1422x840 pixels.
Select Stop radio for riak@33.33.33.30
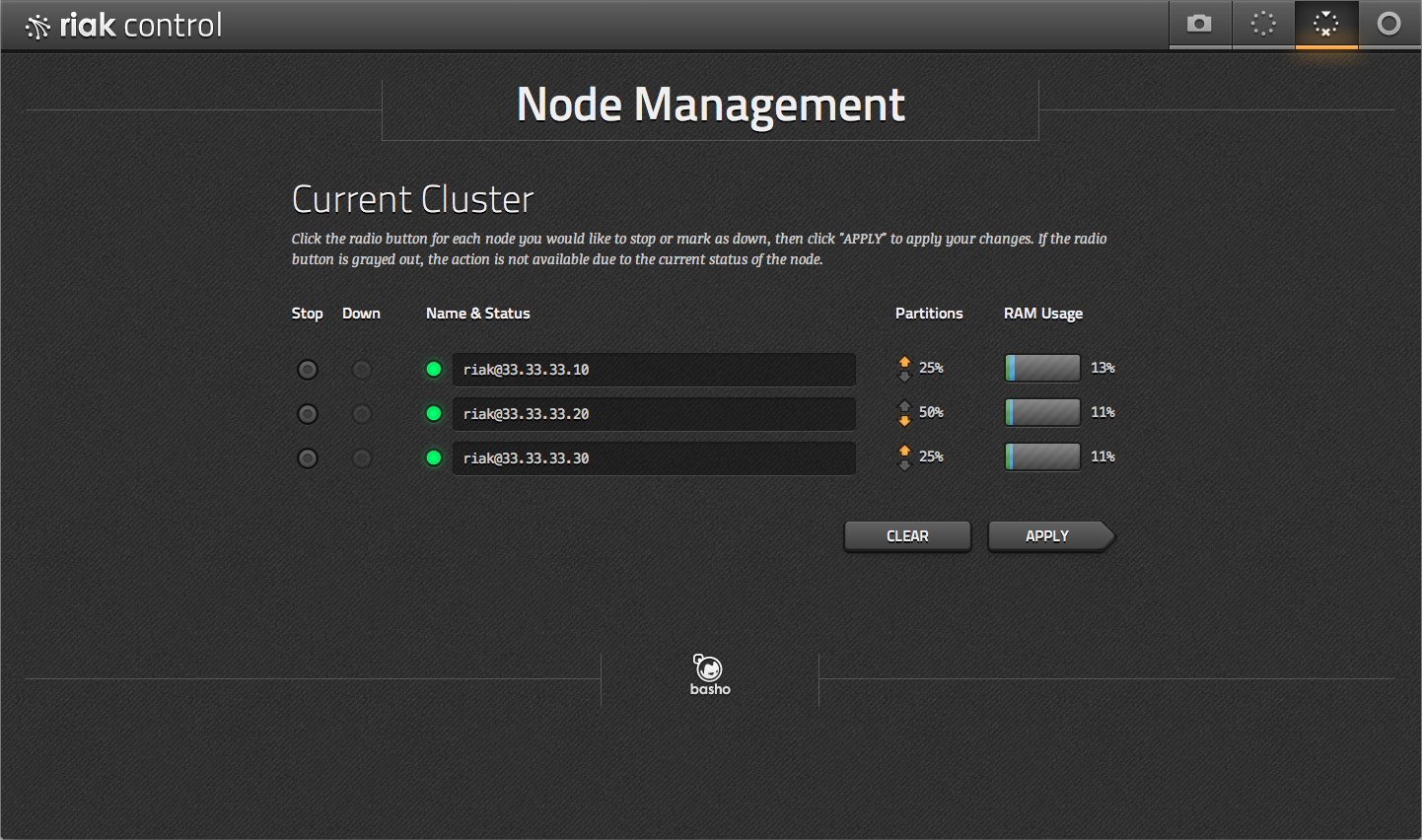pos(308,458)
